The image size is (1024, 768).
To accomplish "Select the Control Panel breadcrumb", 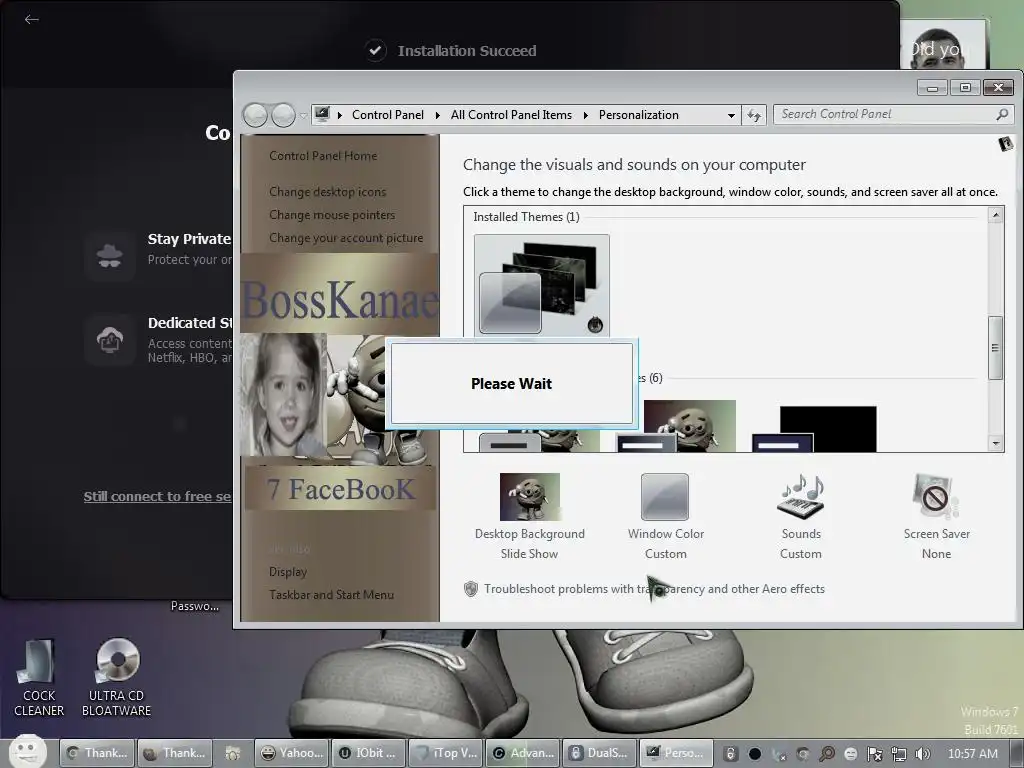I will coord(388,115).
